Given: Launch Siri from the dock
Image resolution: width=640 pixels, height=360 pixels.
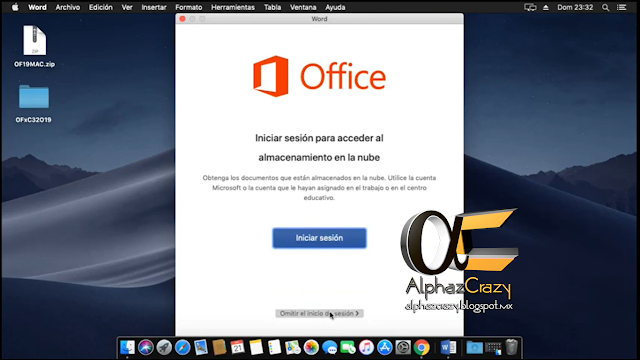Looking at the screenshot, I should point(146,347).
